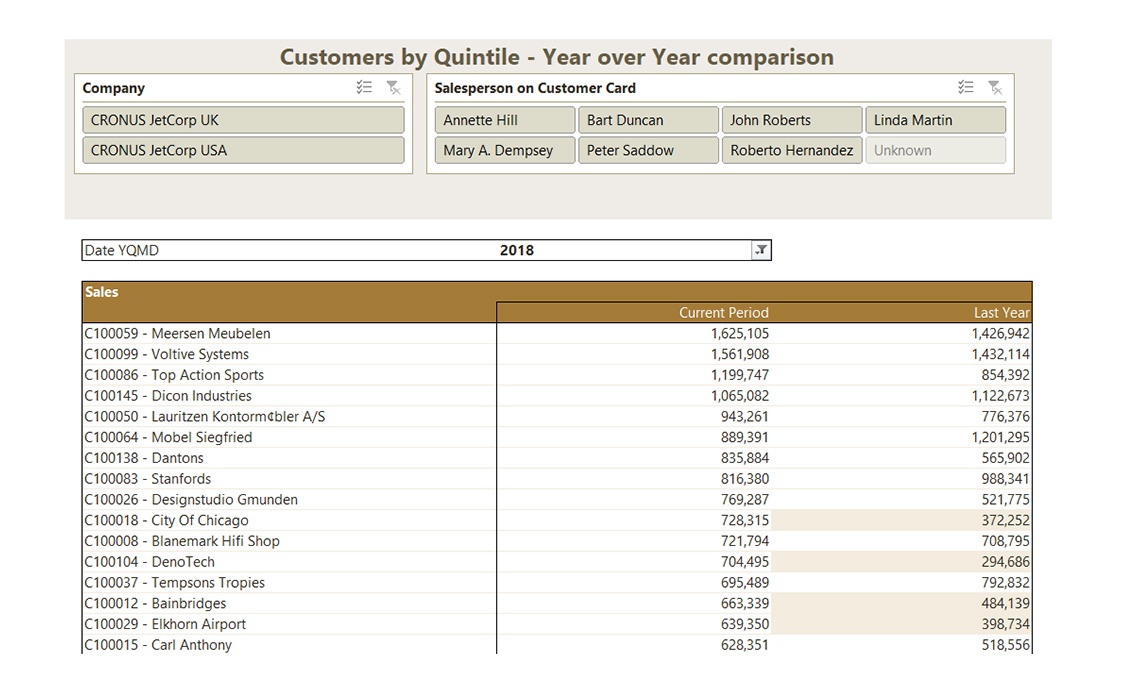Filter by salesperson John Roberts
Screen dimensions: 1140x687
pyautogui.click(x=792, y=120)
